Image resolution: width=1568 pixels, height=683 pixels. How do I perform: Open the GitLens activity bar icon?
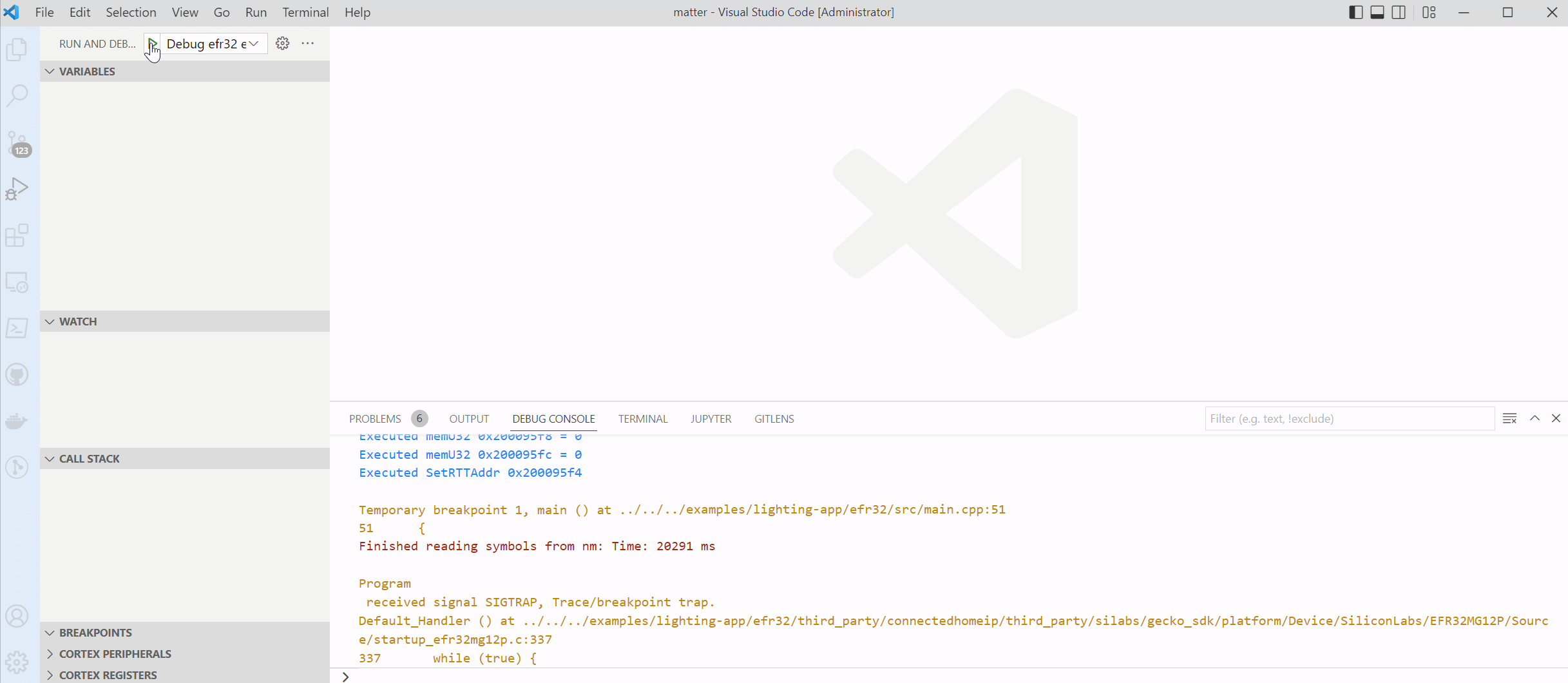17,467
